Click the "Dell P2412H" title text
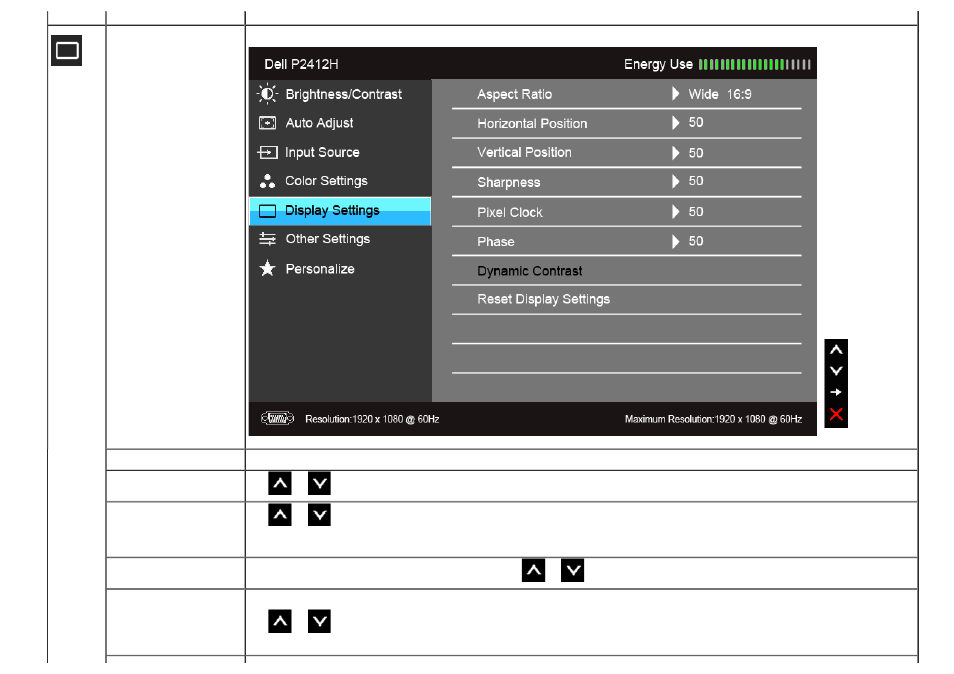954x674 pixels. tap(301, 64)
